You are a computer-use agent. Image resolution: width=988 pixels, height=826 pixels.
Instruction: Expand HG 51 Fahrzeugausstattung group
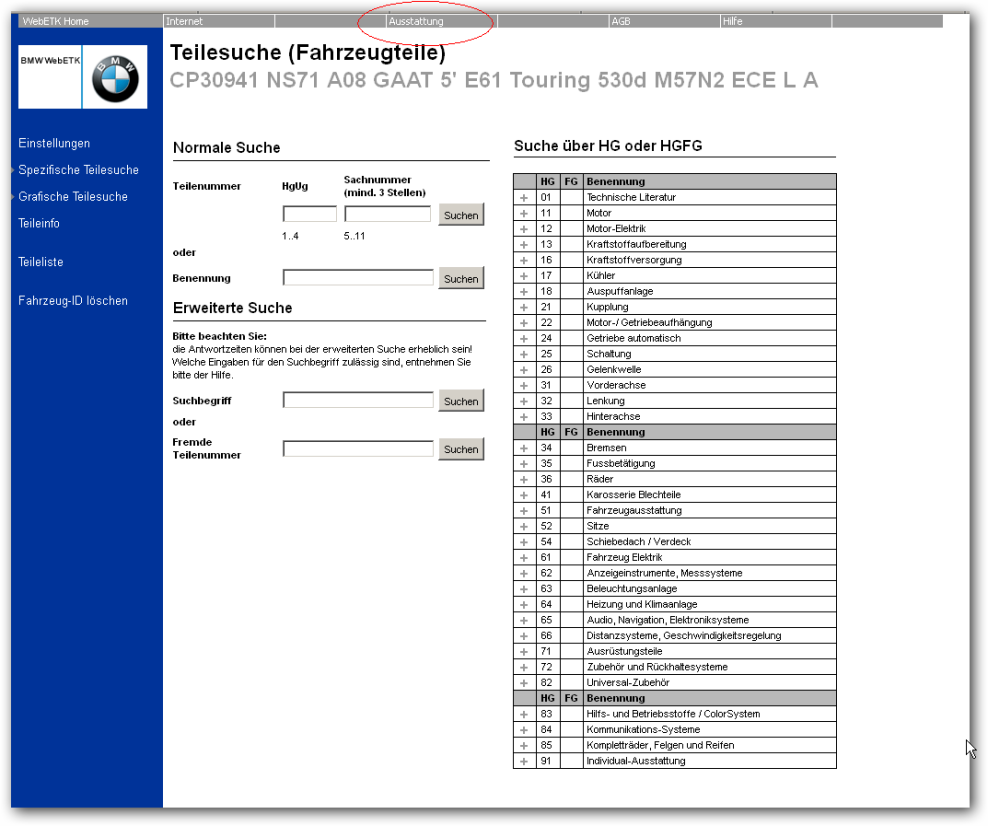click(x=524, y=511)
